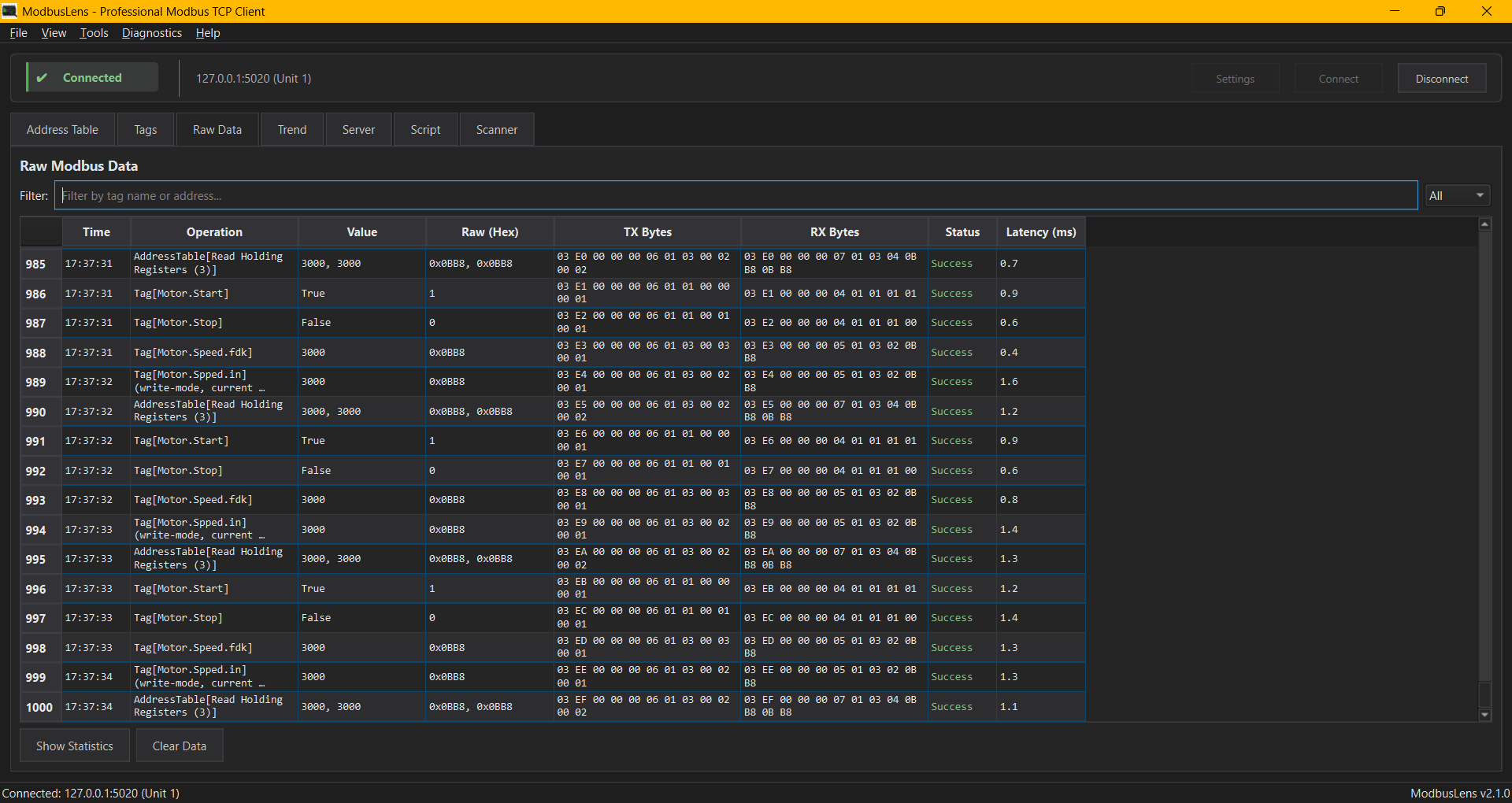Viewport: 1512px width, 803px height.
Task: Open the Help menu
Action: (x=208, y=33)
